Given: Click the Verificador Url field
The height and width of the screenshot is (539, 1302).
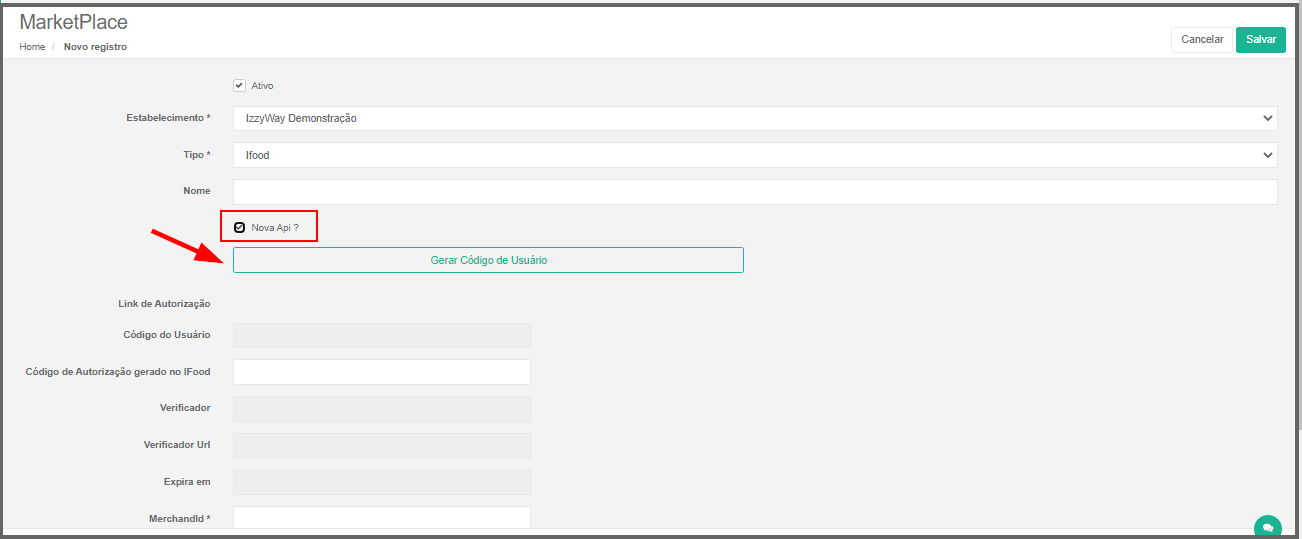Looking at the screenshot, I should [x=382, y=445].
